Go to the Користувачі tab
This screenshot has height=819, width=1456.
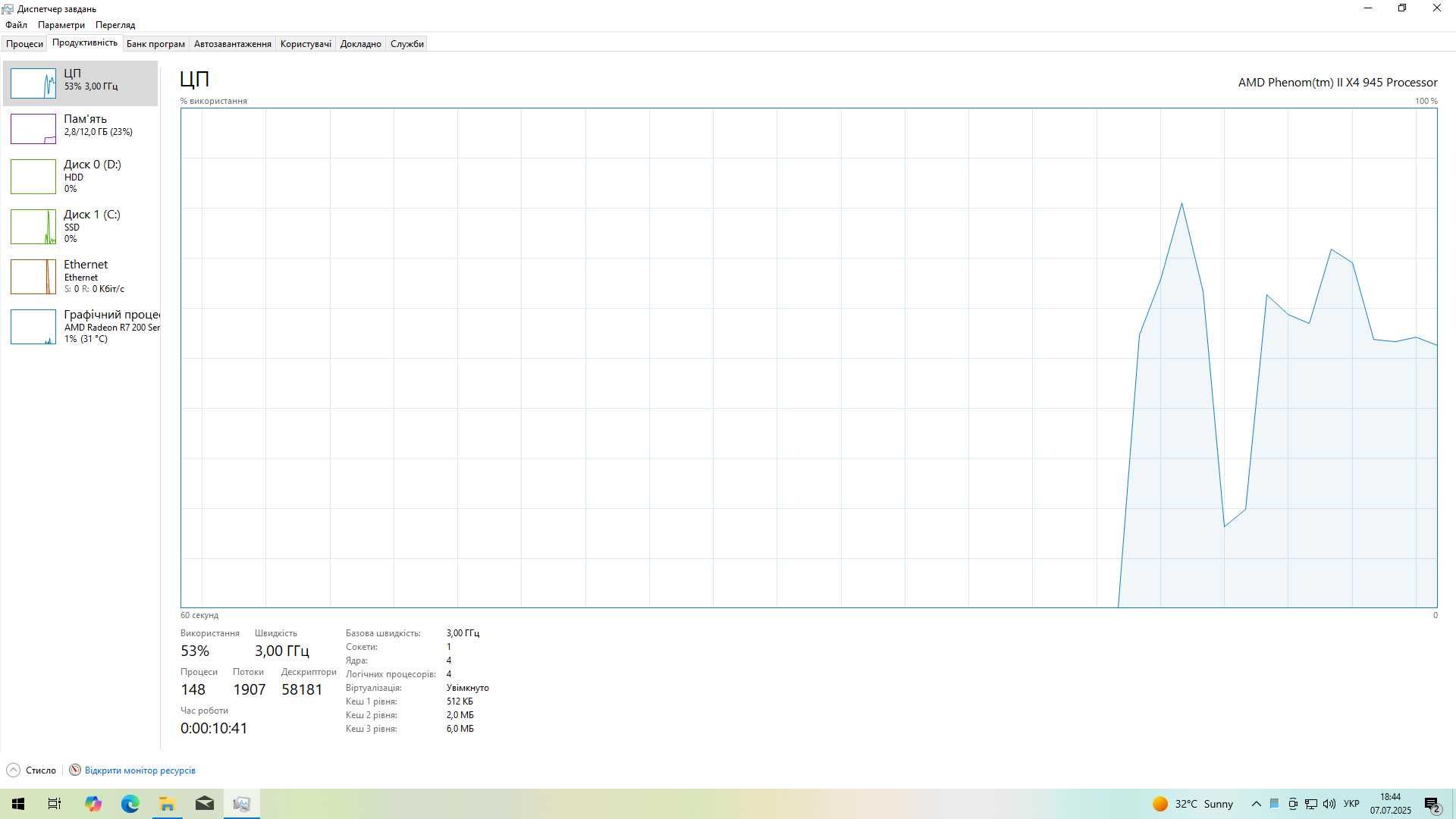coord(306,44)
